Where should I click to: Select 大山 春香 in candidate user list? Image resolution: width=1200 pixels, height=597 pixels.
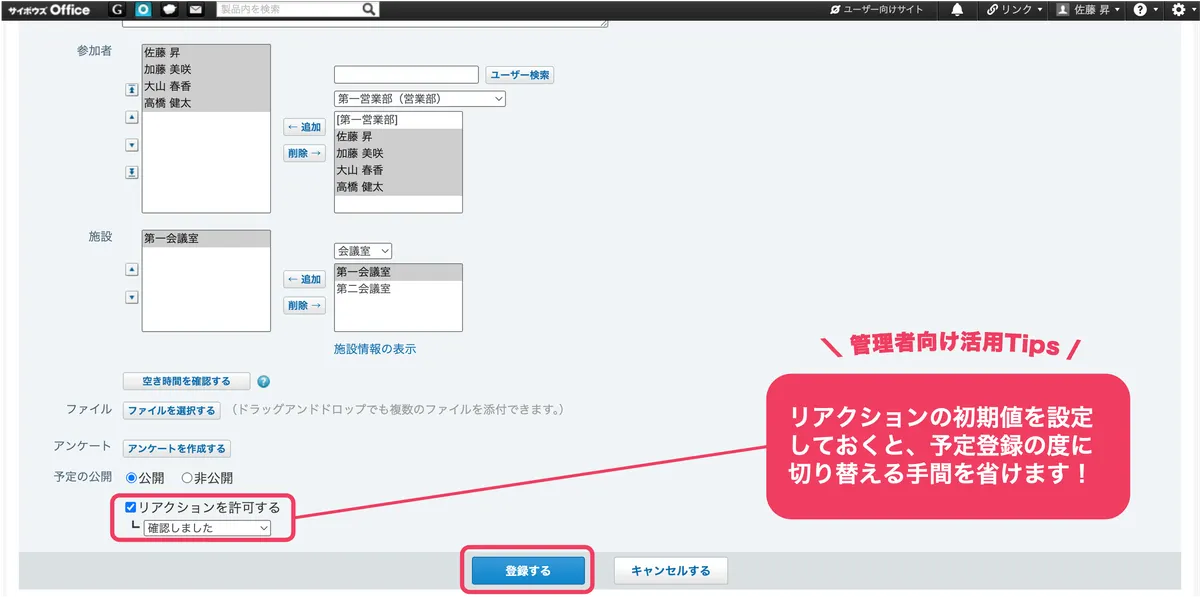398,170
